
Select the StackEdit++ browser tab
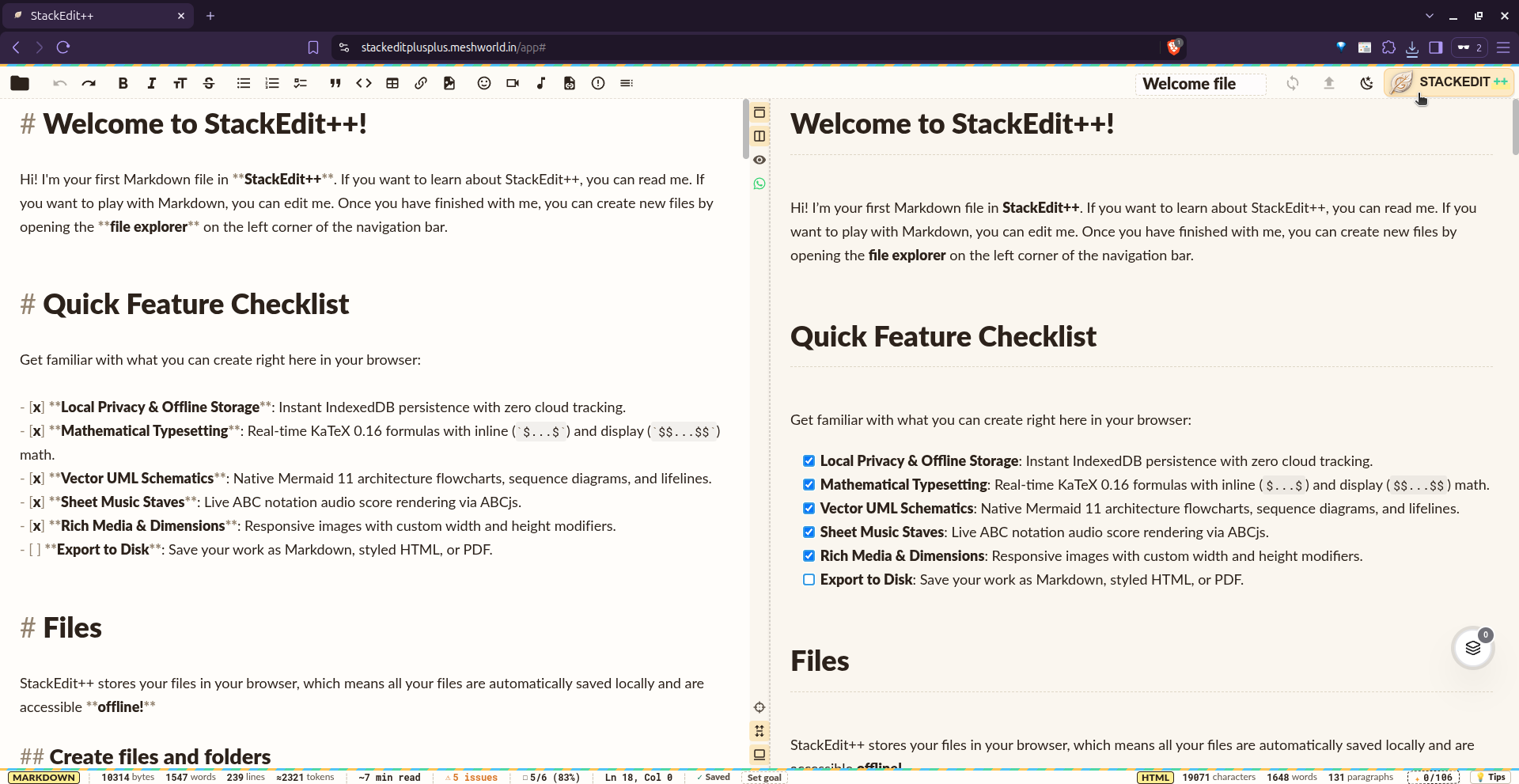tap(99, 16)
